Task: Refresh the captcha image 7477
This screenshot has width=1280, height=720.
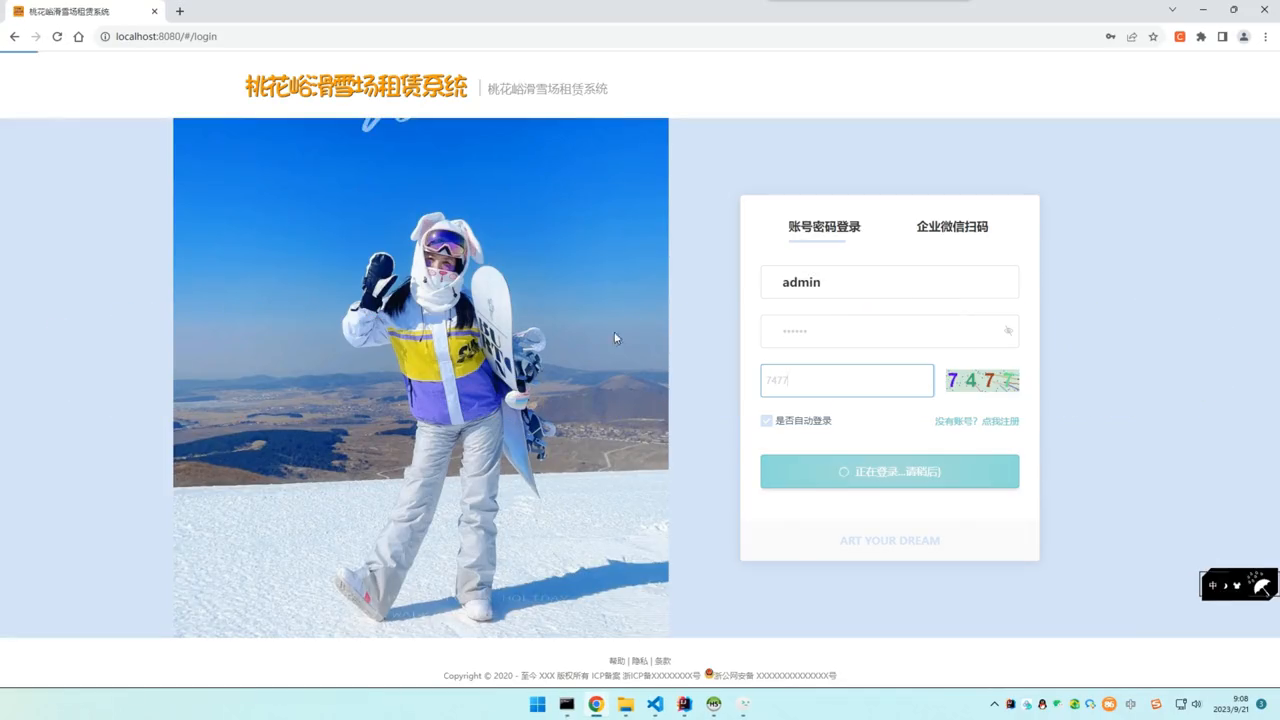Action: pyautogui.click(x=982, y=381)
